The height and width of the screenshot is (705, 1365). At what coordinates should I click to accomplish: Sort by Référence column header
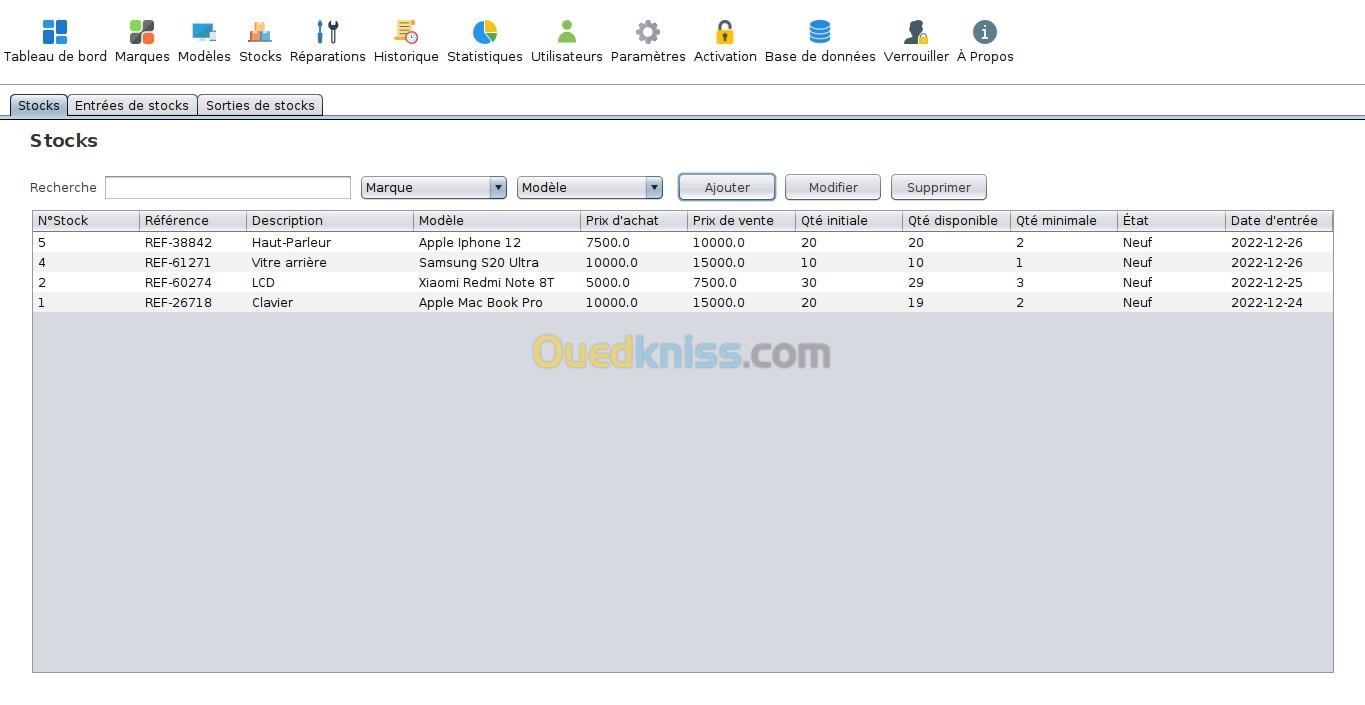click(193, 221)
